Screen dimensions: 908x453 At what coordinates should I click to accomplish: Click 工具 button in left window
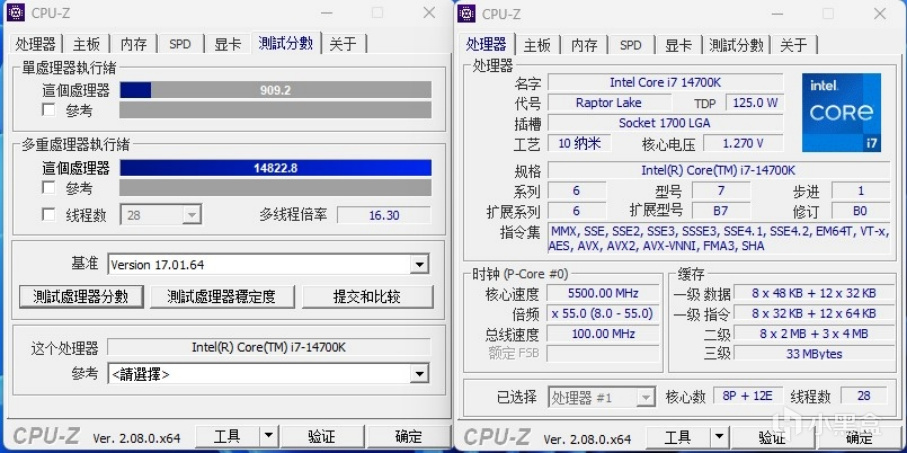pos(228,436)
